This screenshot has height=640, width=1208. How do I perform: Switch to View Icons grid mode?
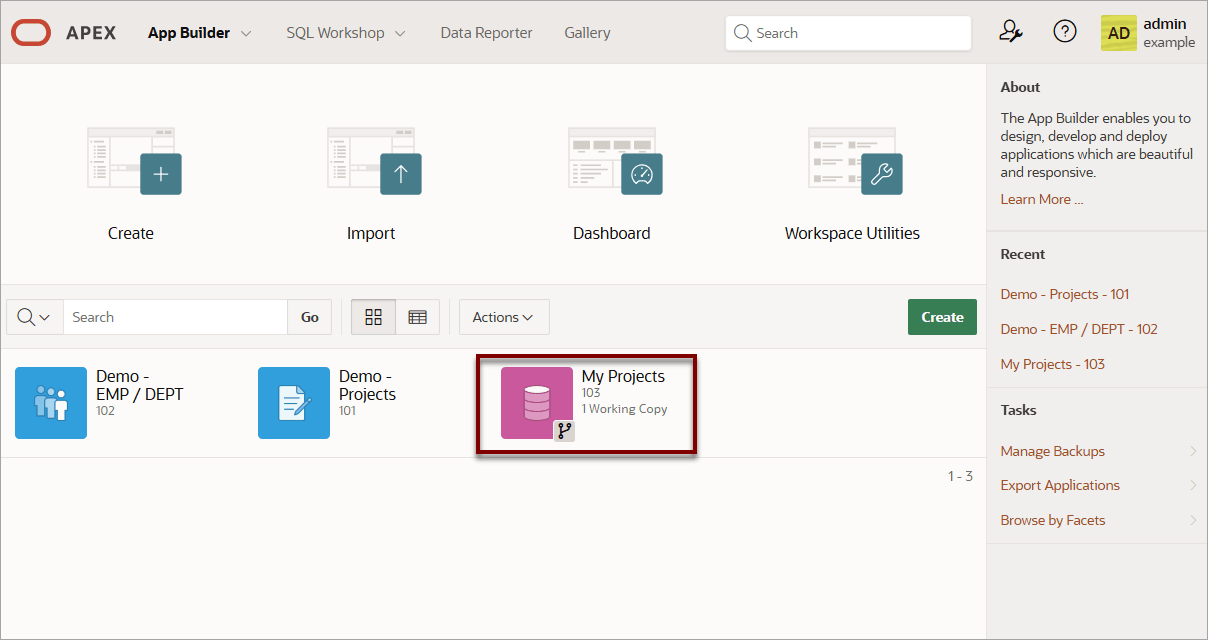point(374,317)
